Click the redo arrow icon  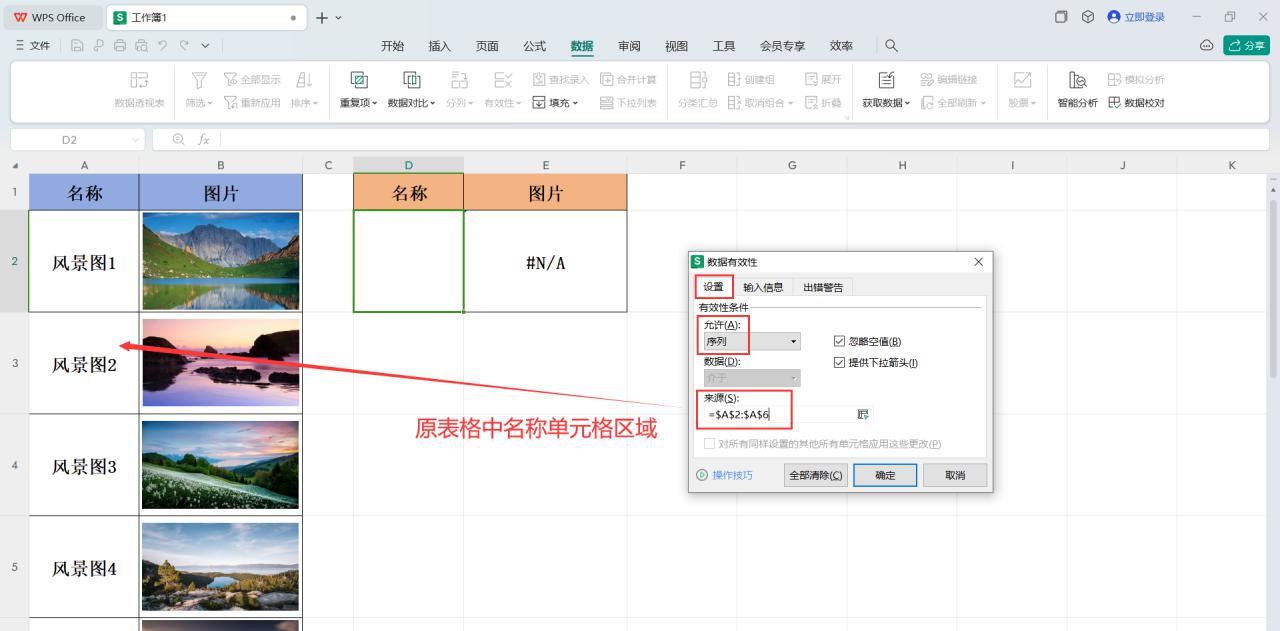pyautogui.click(x=184, y=46)
